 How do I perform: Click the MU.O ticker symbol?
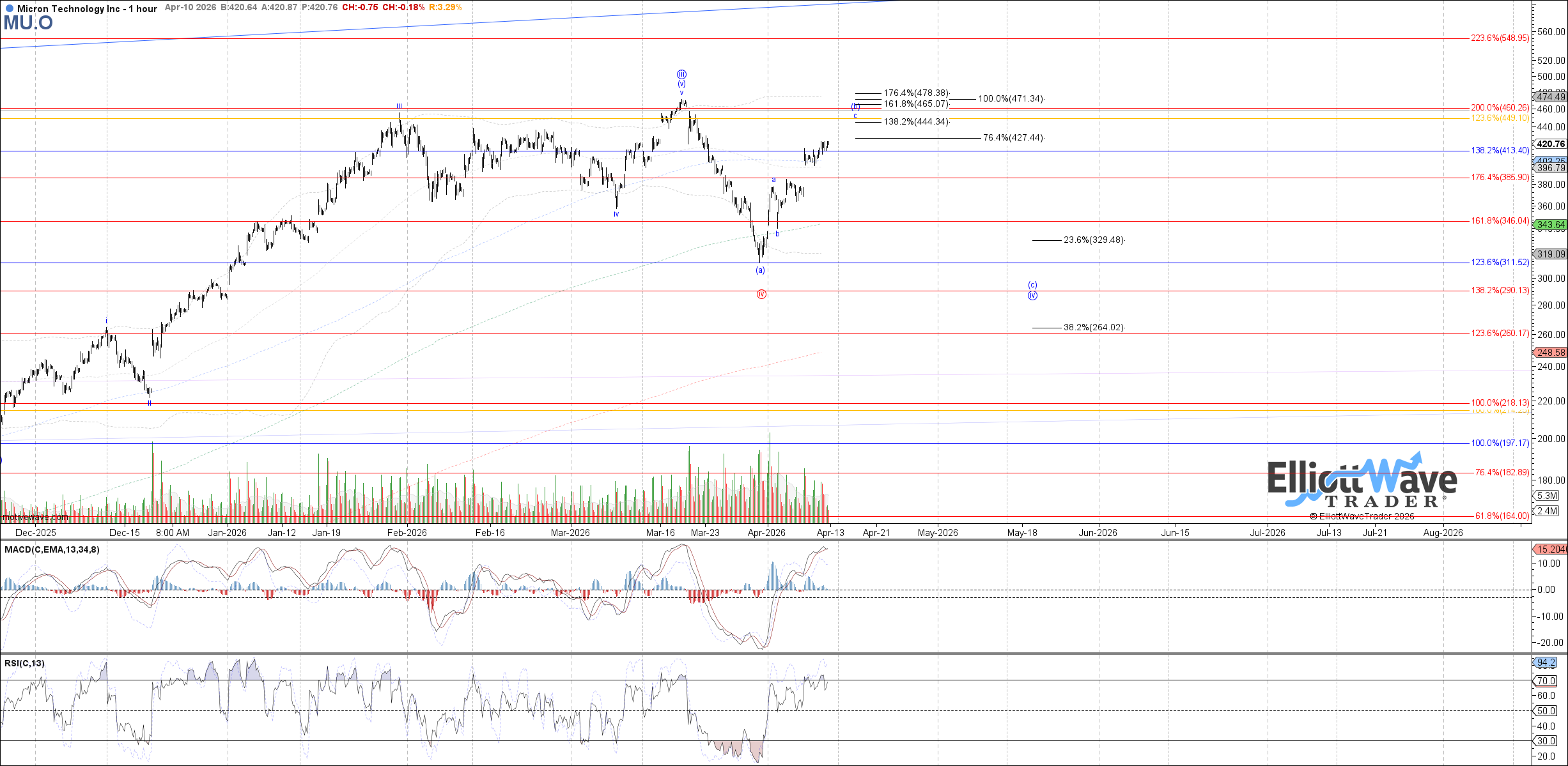28,23
